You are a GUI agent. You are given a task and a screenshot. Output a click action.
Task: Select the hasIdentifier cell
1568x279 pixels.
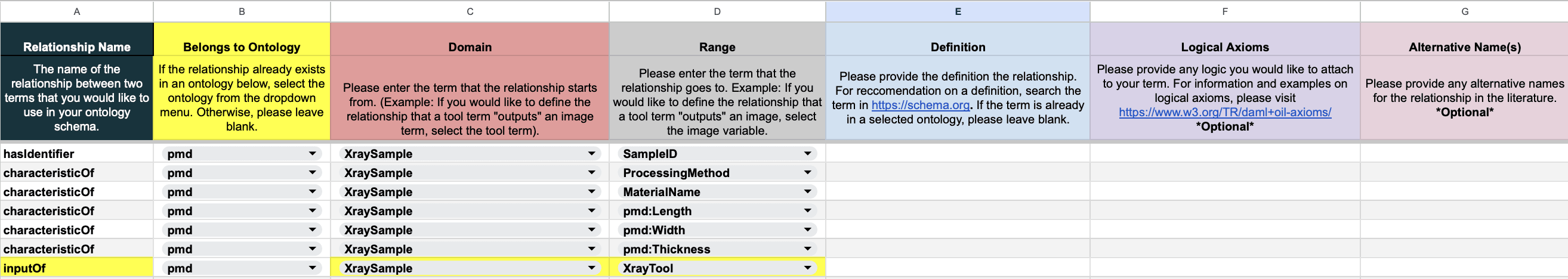tap(77, 154)
